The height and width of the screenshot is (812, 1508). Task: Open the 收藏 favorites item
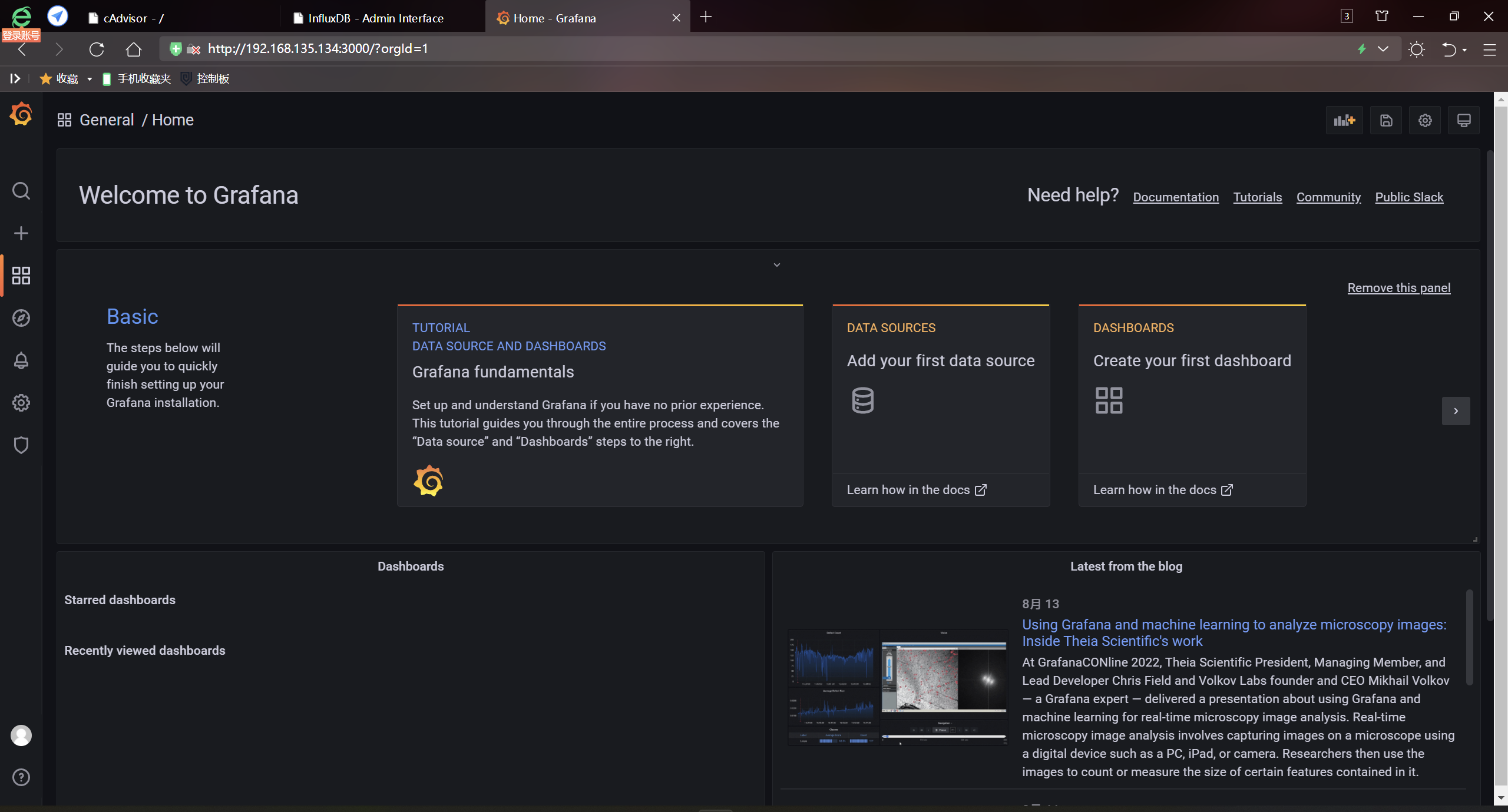[59, 79]
